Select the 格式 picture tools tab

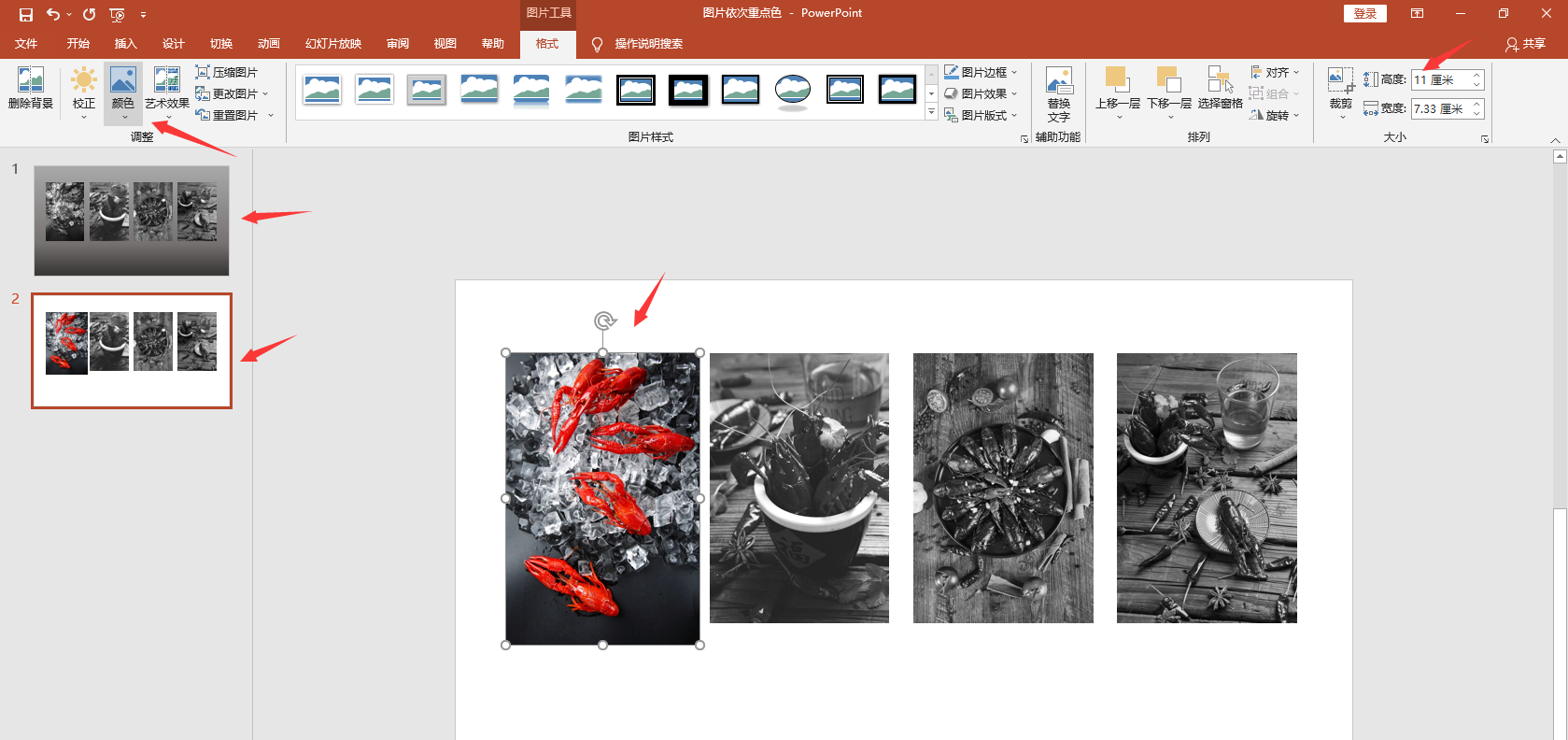pyautogui.click(x=547, y=44)
